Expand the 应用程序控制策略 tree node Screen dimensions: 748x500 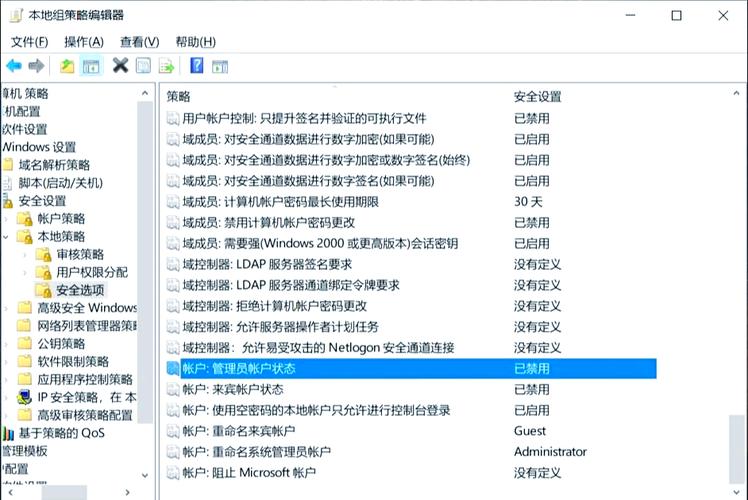(x=6, y=380)
